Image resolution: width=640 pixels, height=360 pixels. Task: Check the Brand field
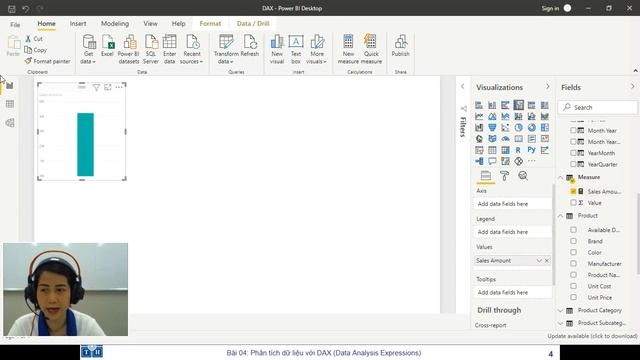click(573, 241)
